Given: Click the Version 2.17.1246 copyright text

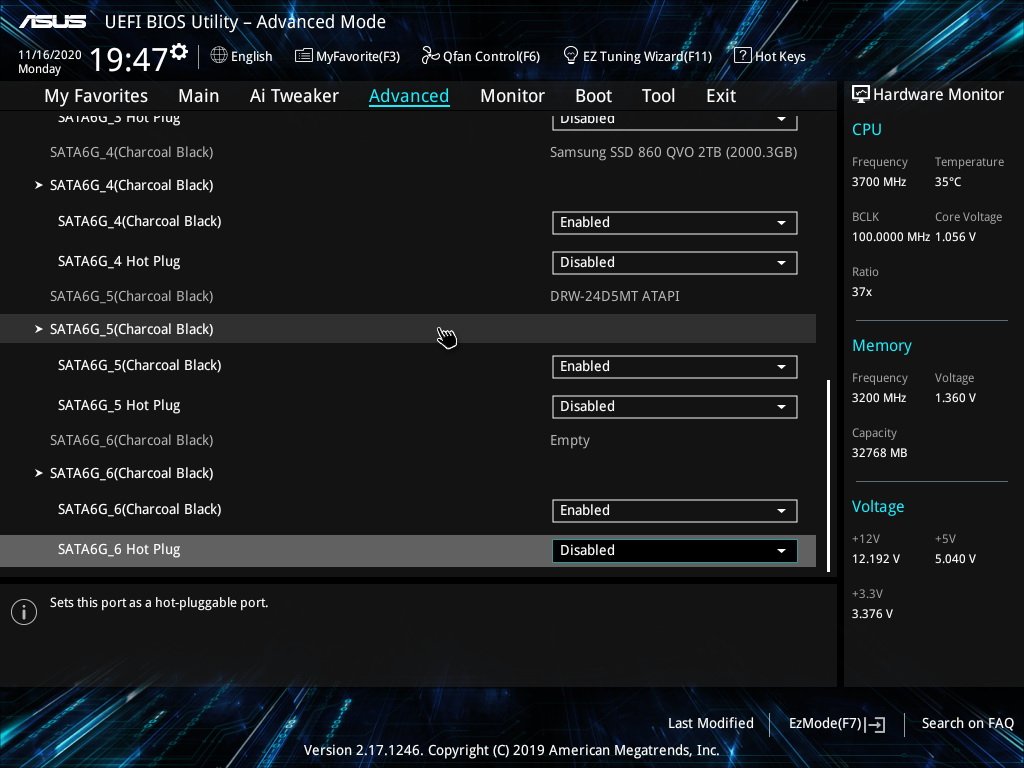Looking at the screenshot, I should (511, 750).
